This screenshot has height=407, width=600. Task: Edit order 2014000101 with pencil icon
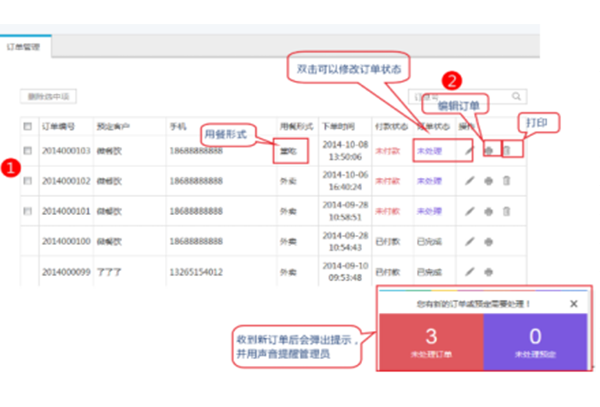[470, 211]
